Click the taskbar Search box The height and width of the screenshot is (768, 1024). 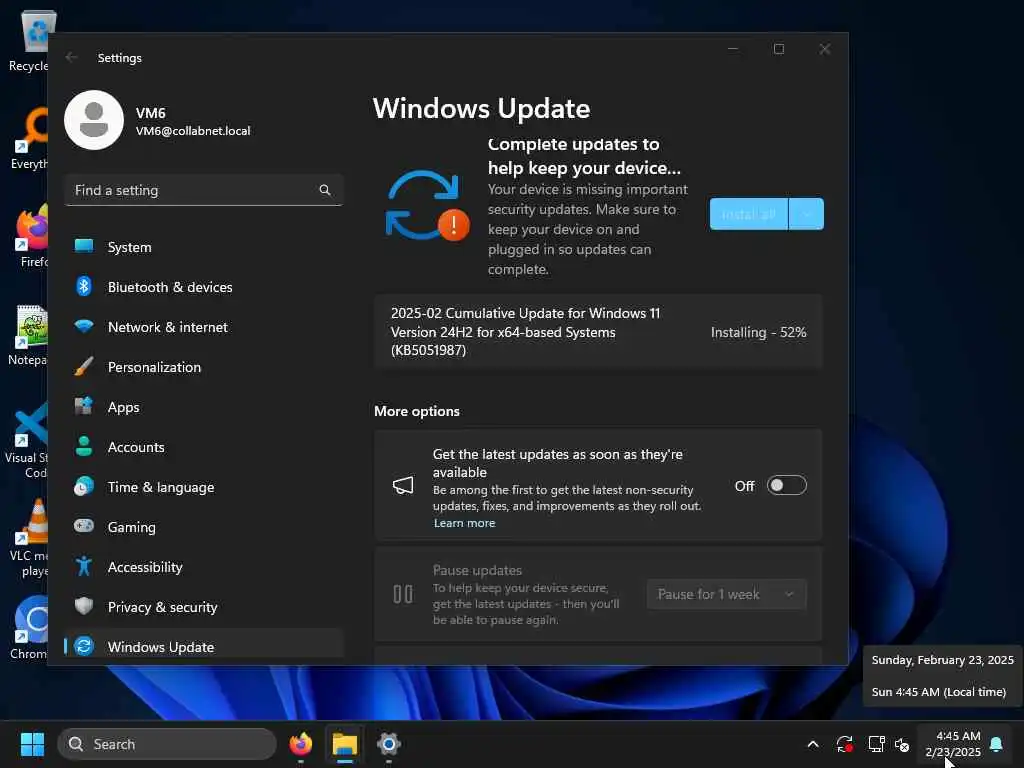[x=167, y=744]
